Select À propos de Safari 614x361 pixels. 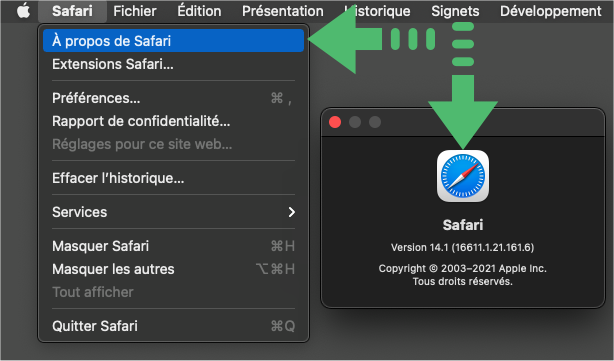(173, 41)
